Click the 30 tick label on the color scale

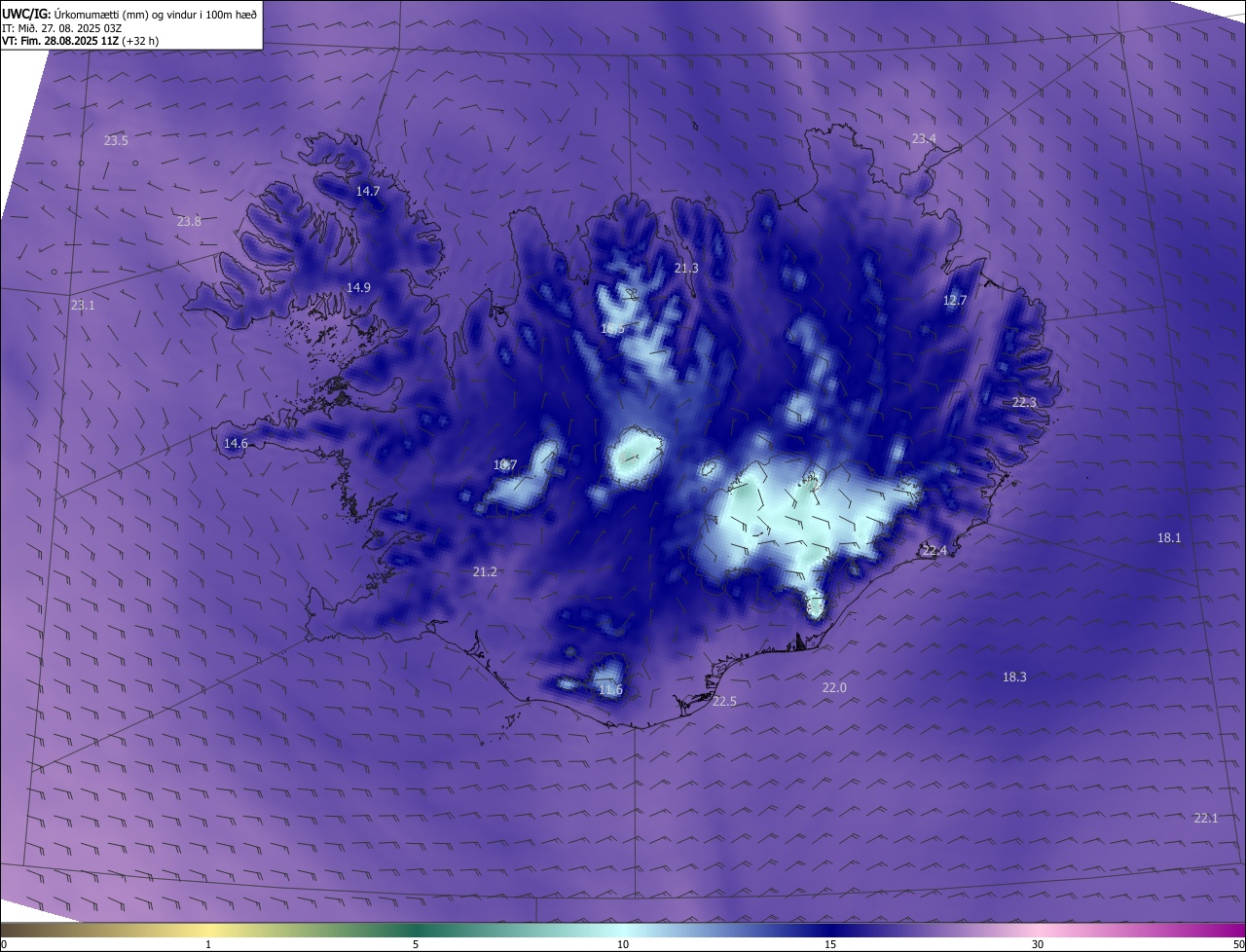coord(1038,945)
